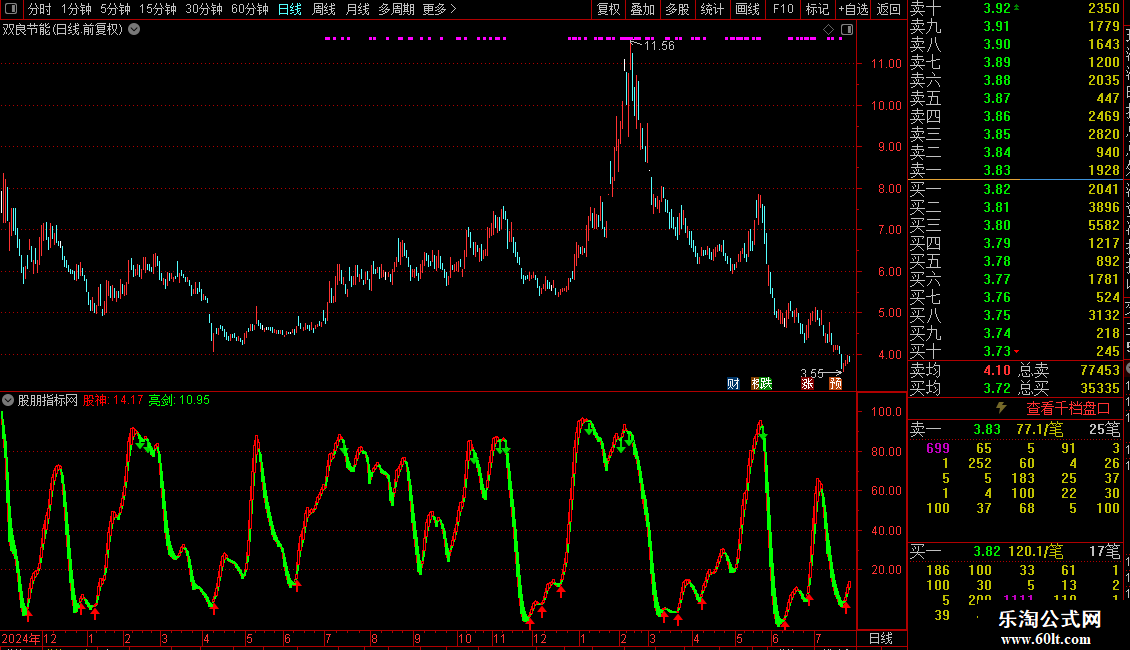
Task: Click the 预 orange forecast marker
Action: 835,383
